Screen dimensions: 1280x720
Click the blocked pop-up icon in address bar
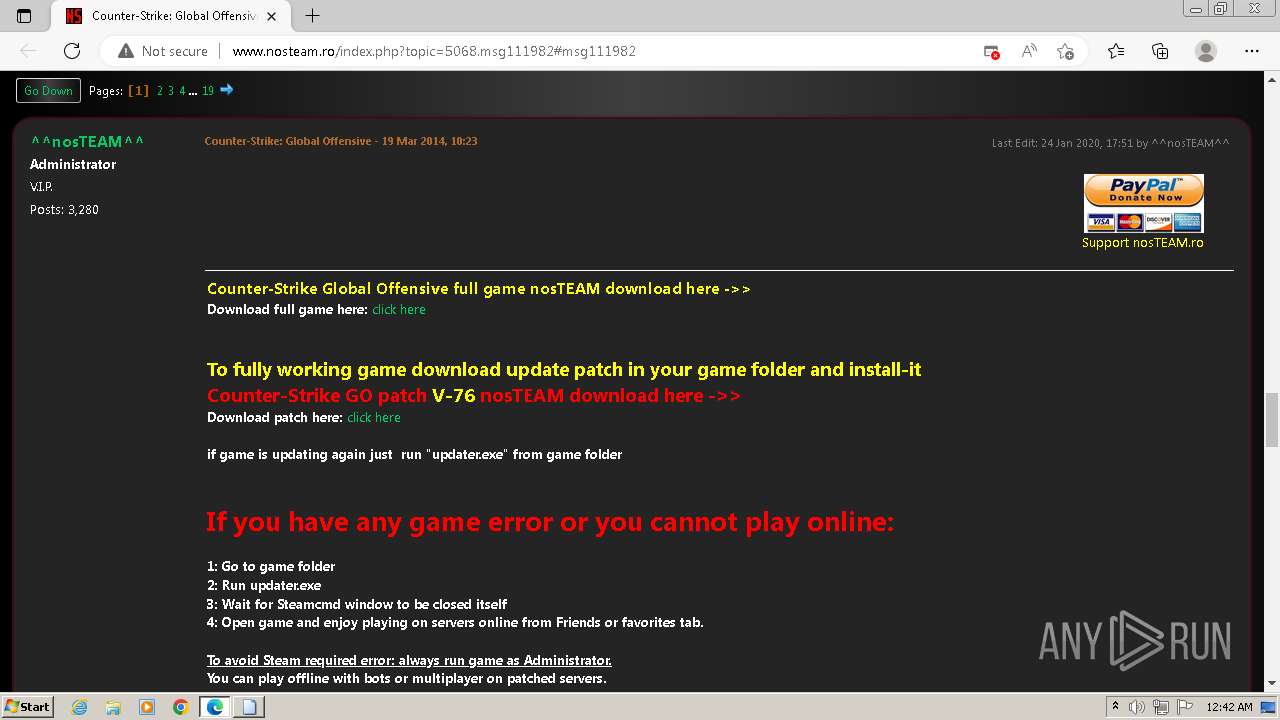(991, 51)
